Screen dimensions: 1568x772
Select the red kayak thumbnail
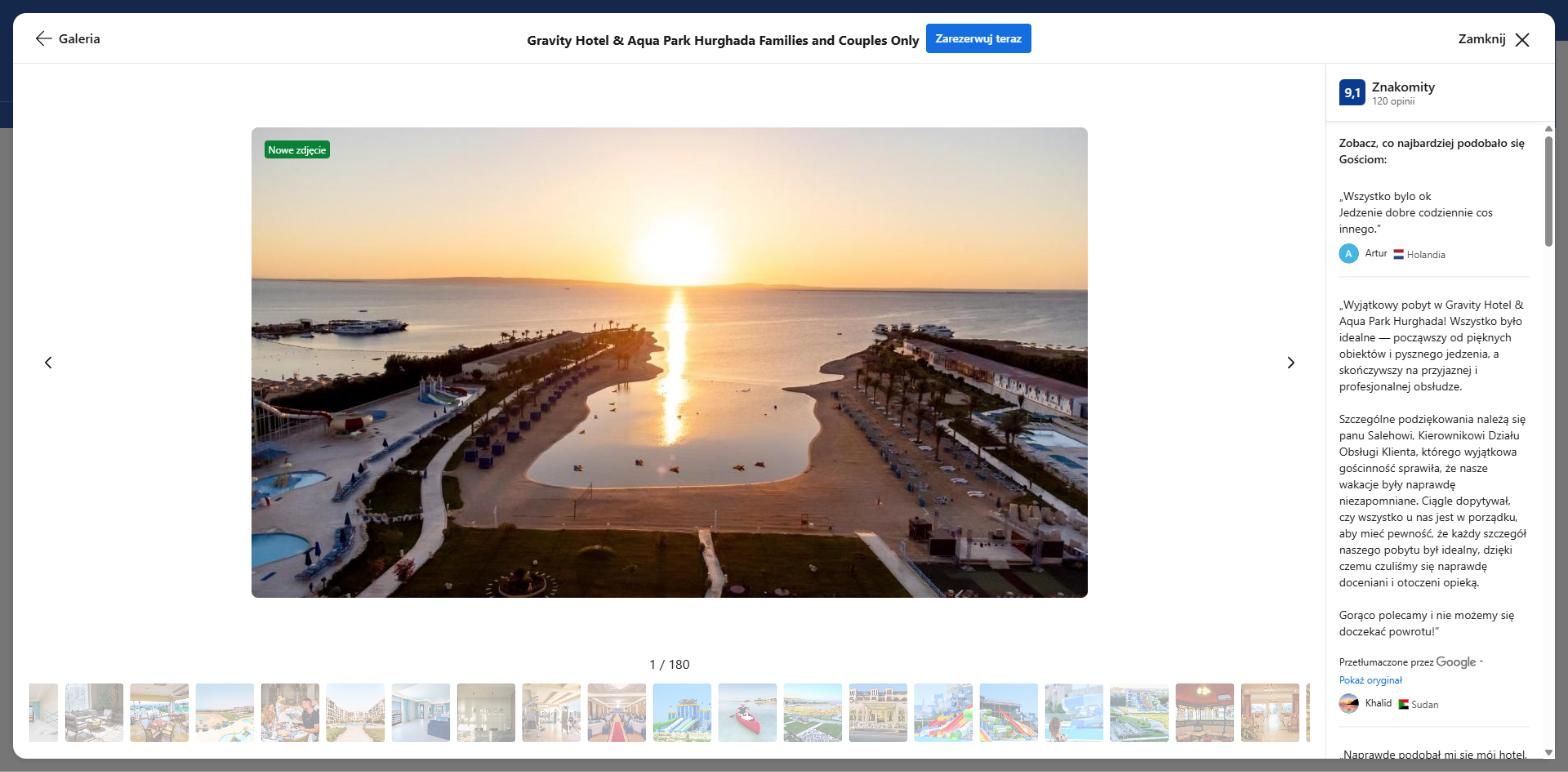tap(747, 713)
